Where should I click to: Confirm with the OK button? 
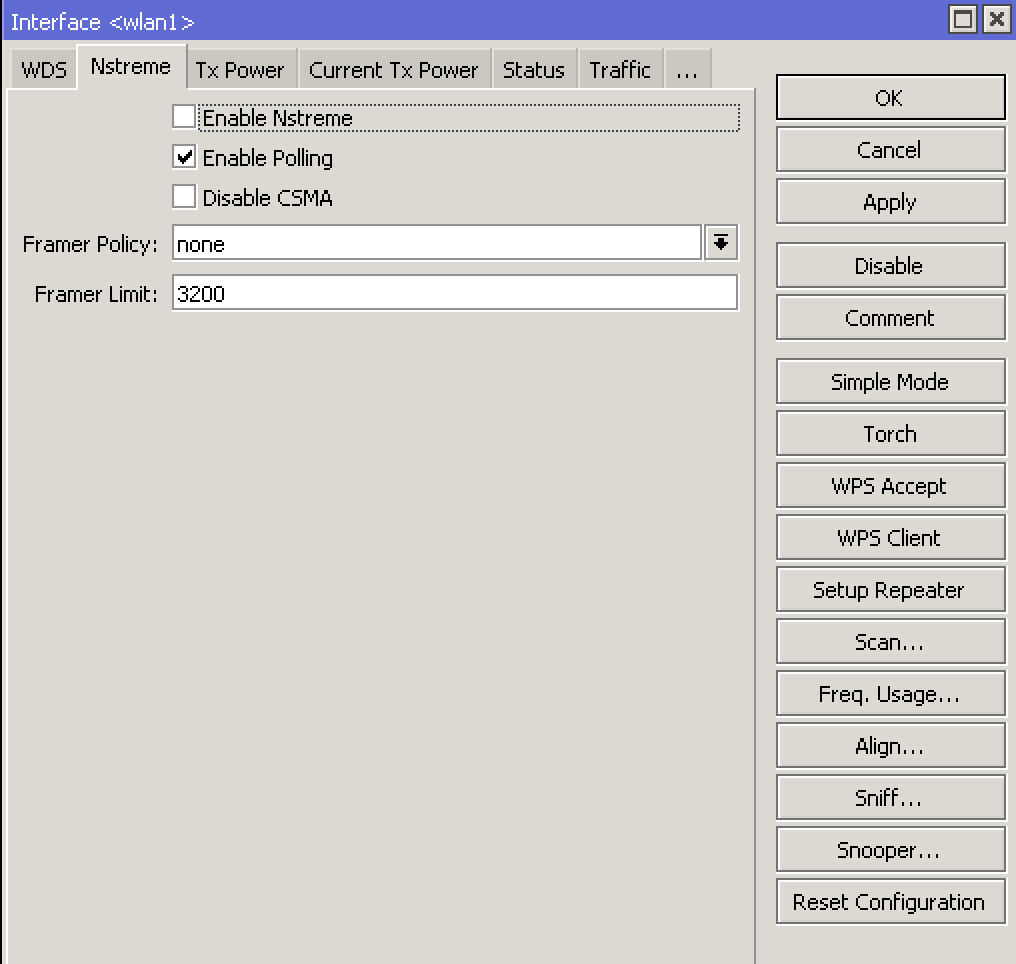tap(891, 97)
